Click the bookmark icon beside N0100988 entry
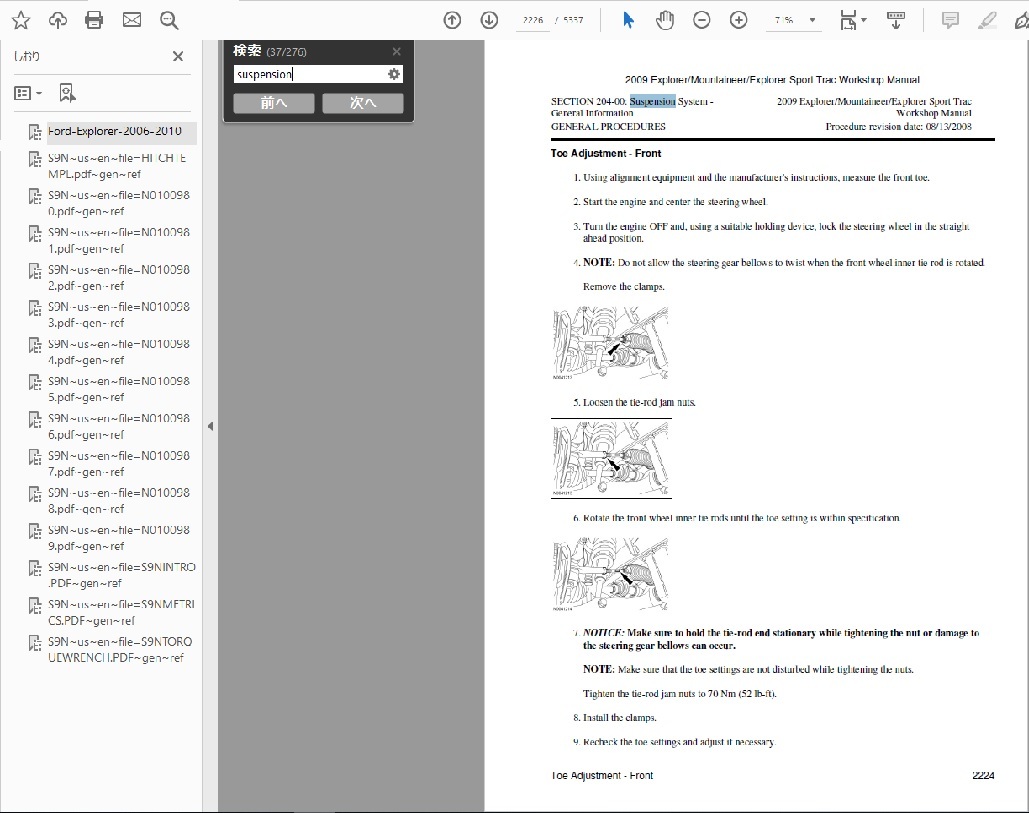Image resolution: width=1029 pixels, height=813 pixels. click(35, 494)
